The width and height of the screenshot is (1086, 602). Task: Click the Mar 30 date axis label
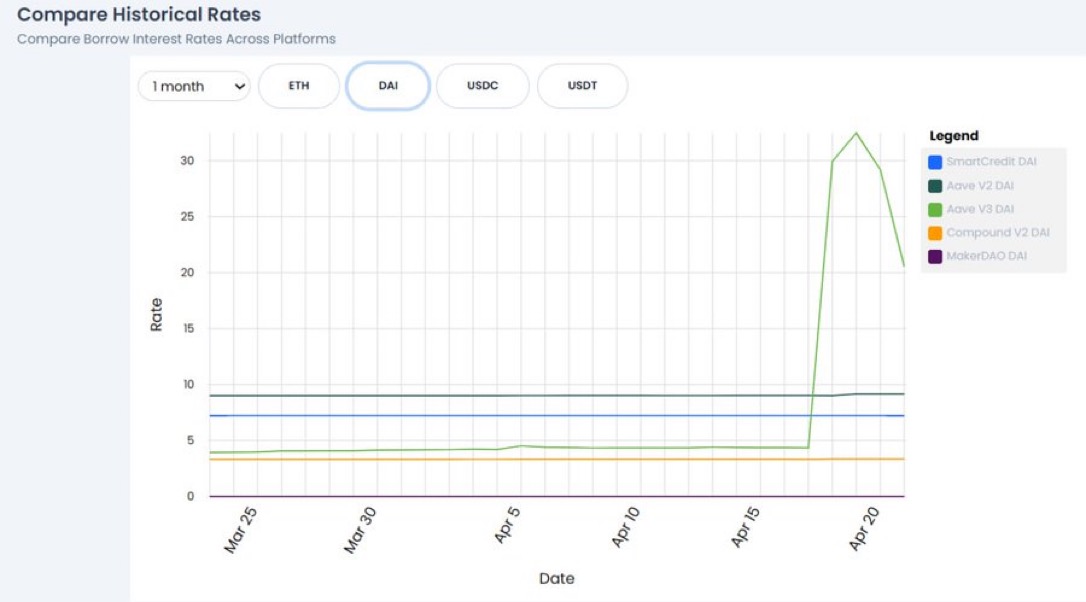point(359,530)
